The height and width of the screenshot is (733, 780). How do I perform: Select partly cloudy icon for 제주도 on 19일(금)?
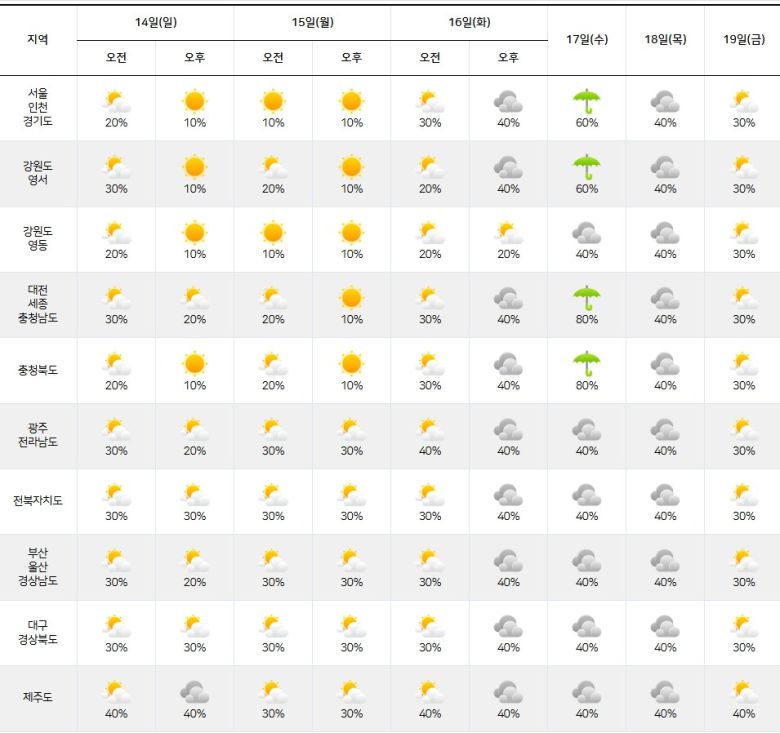743,692
